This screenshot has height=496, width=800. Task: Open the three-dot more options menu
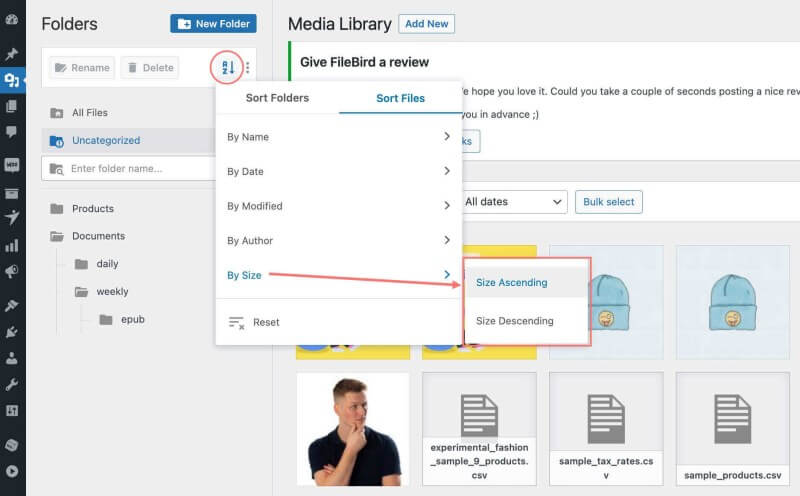(x=247, y=67)
